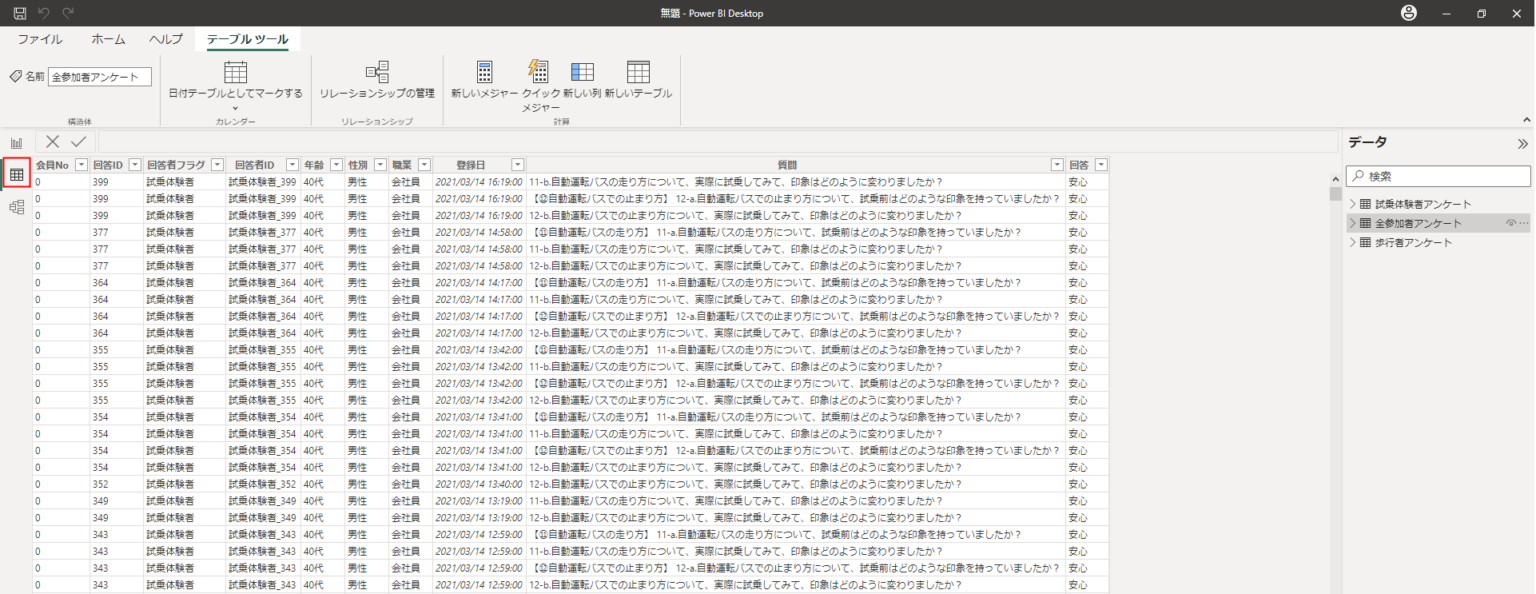Open the model relationship view icon
The height and width of the screenshot is (594, 1536).
click(16, 207)
